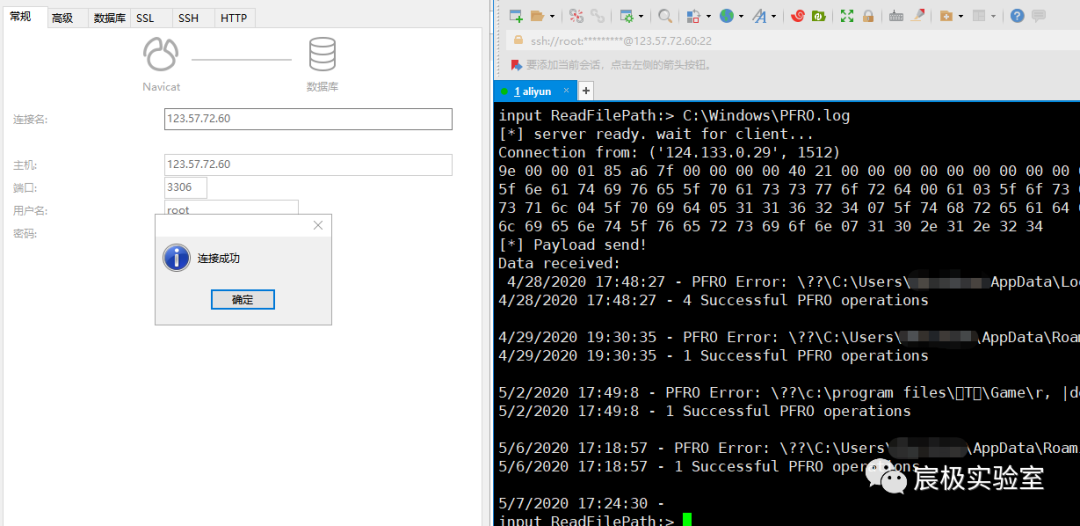Open the font settings icon
This screenshot has height=526, width=1080.
(x=759, y=16)
